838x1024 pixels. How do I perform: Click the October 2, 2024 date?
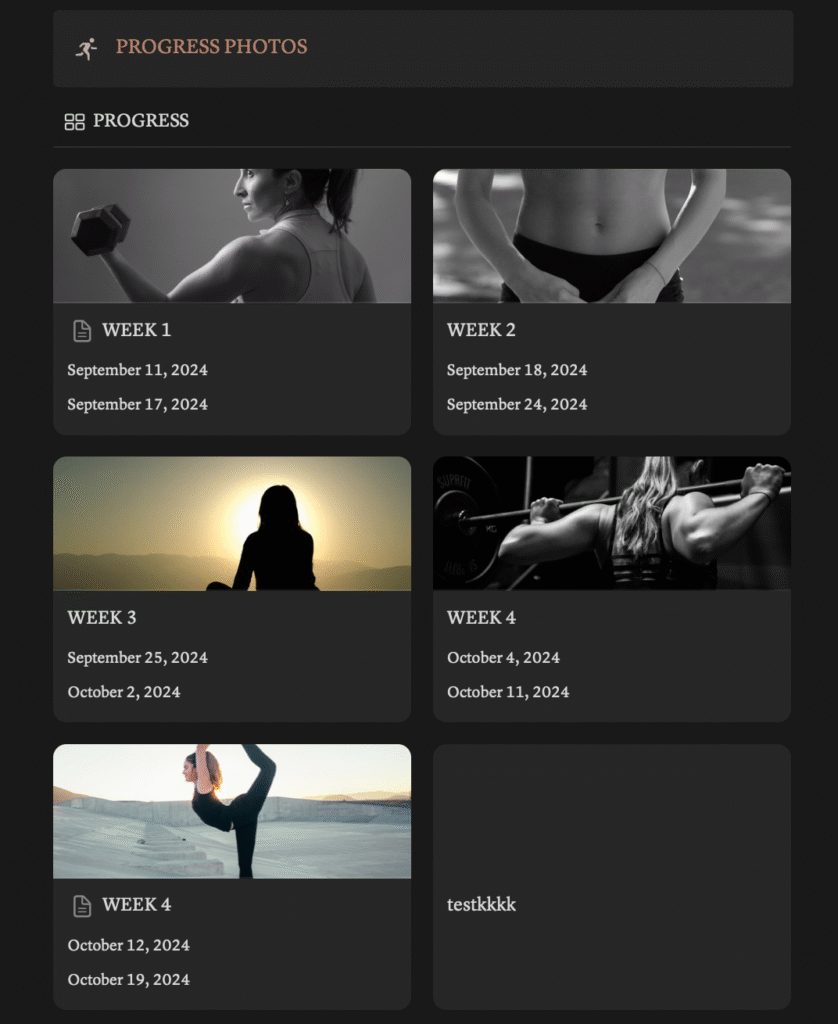tap(124, 692)
